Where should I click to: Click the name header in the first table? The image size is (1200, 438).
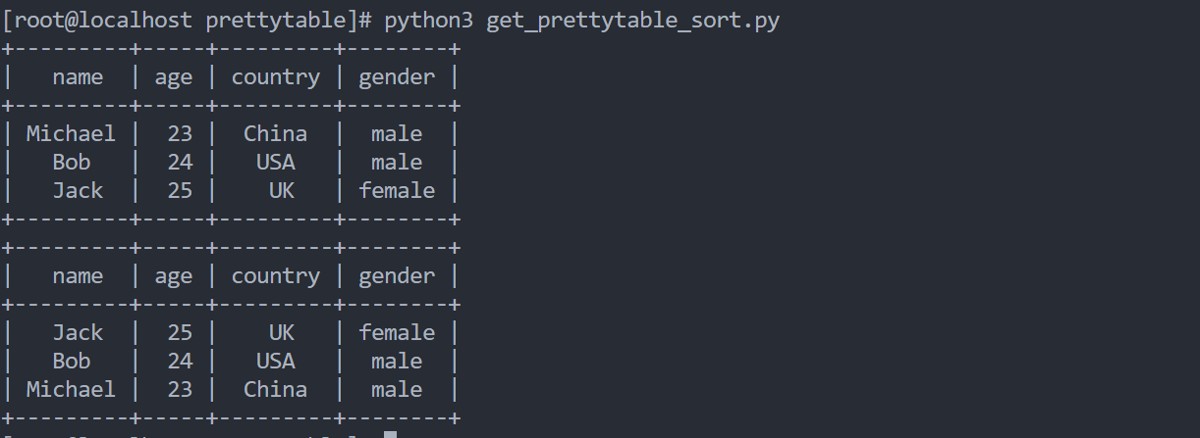[77, 77]
